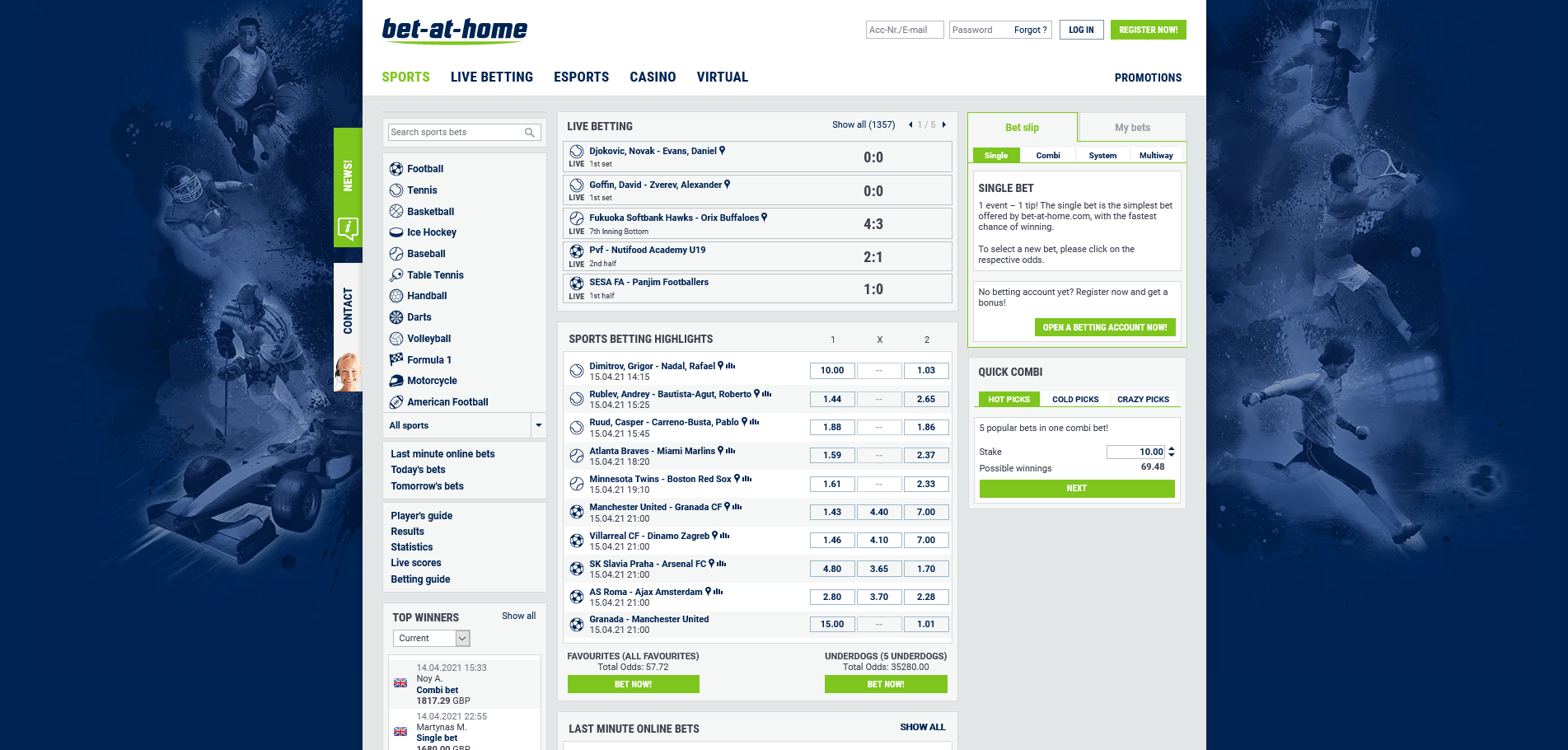Focus the Acc-Nr./E-mail input field
Image resolution: width=1568 pixels, height=750 pixels.
pos(905,30)
